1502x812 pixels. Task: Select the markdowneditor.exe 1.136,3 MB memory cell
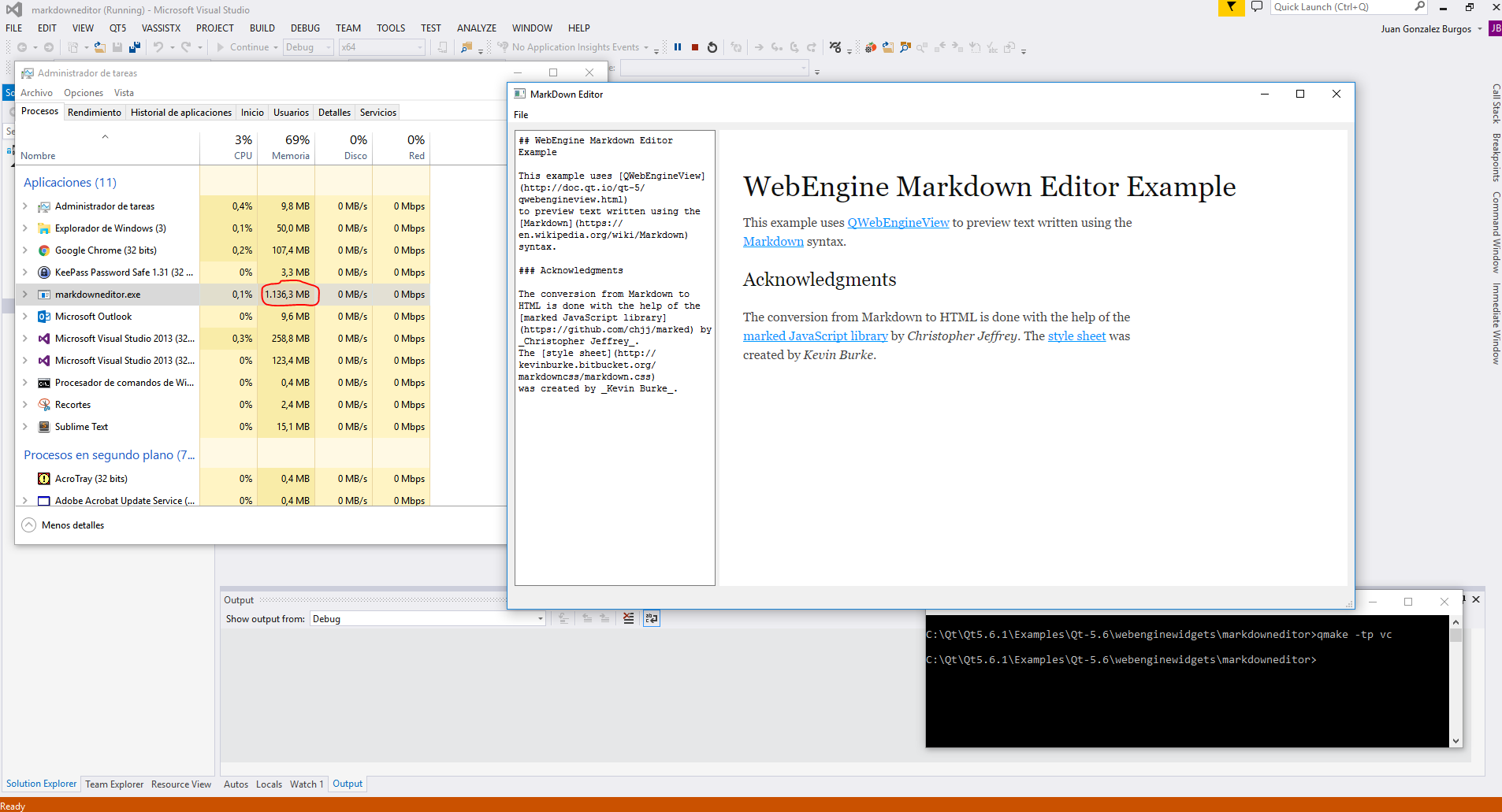287,295
